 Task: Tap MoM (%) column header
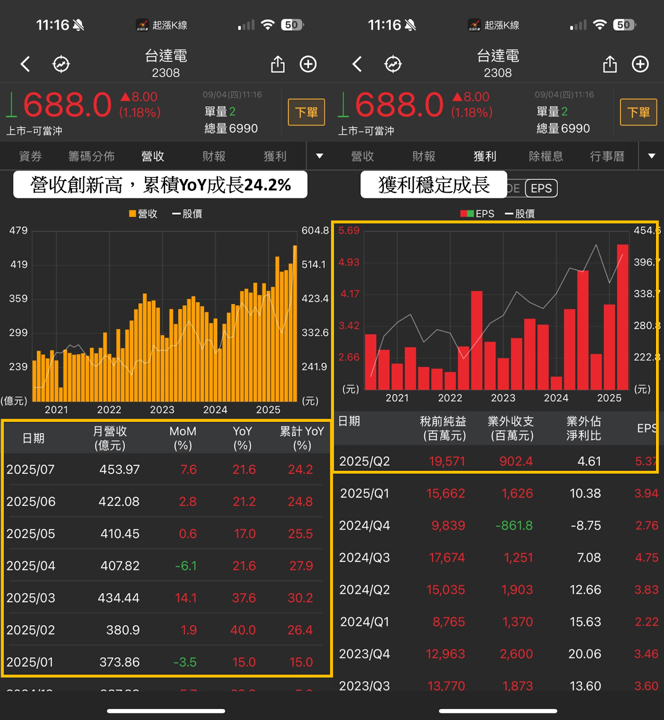coord(183,438)
